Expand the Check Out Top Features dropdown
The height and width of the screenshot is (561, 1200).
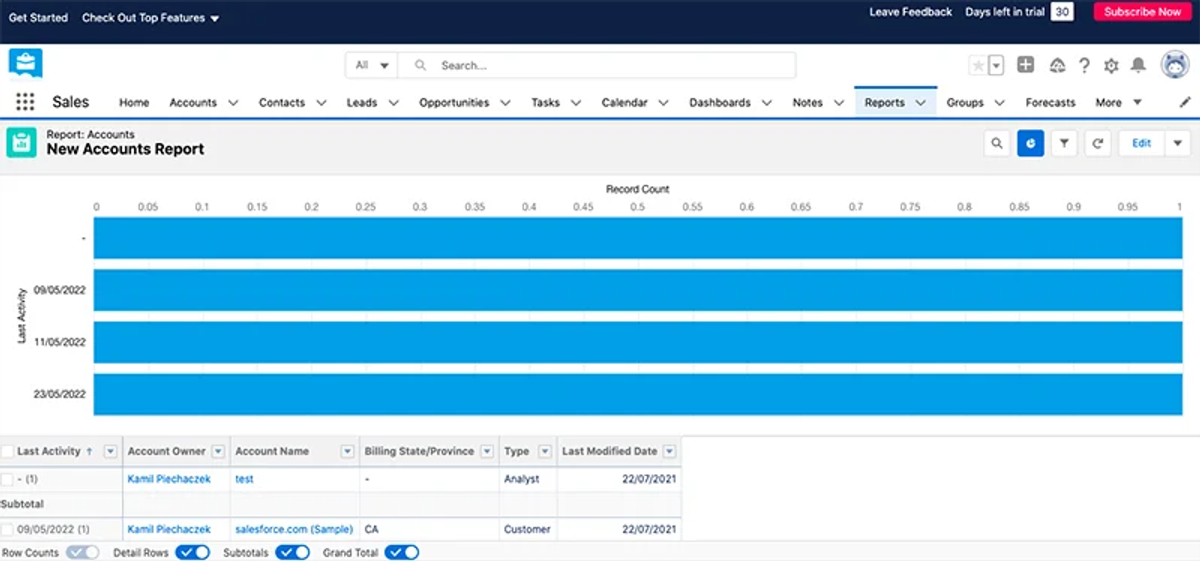pos(214,18)
